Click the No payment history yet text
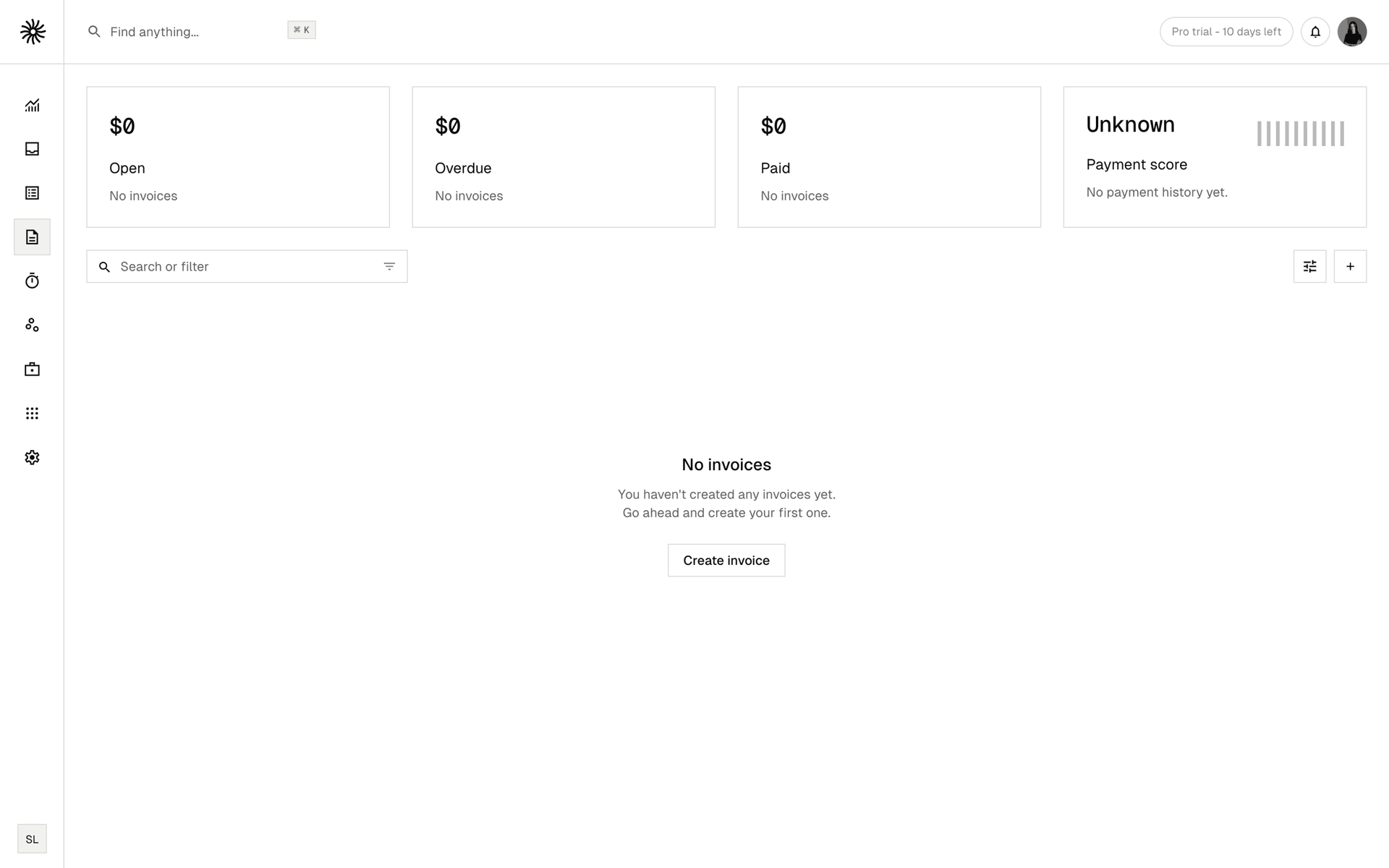This screenshot has height=868, width=1389. (1157, 192)
